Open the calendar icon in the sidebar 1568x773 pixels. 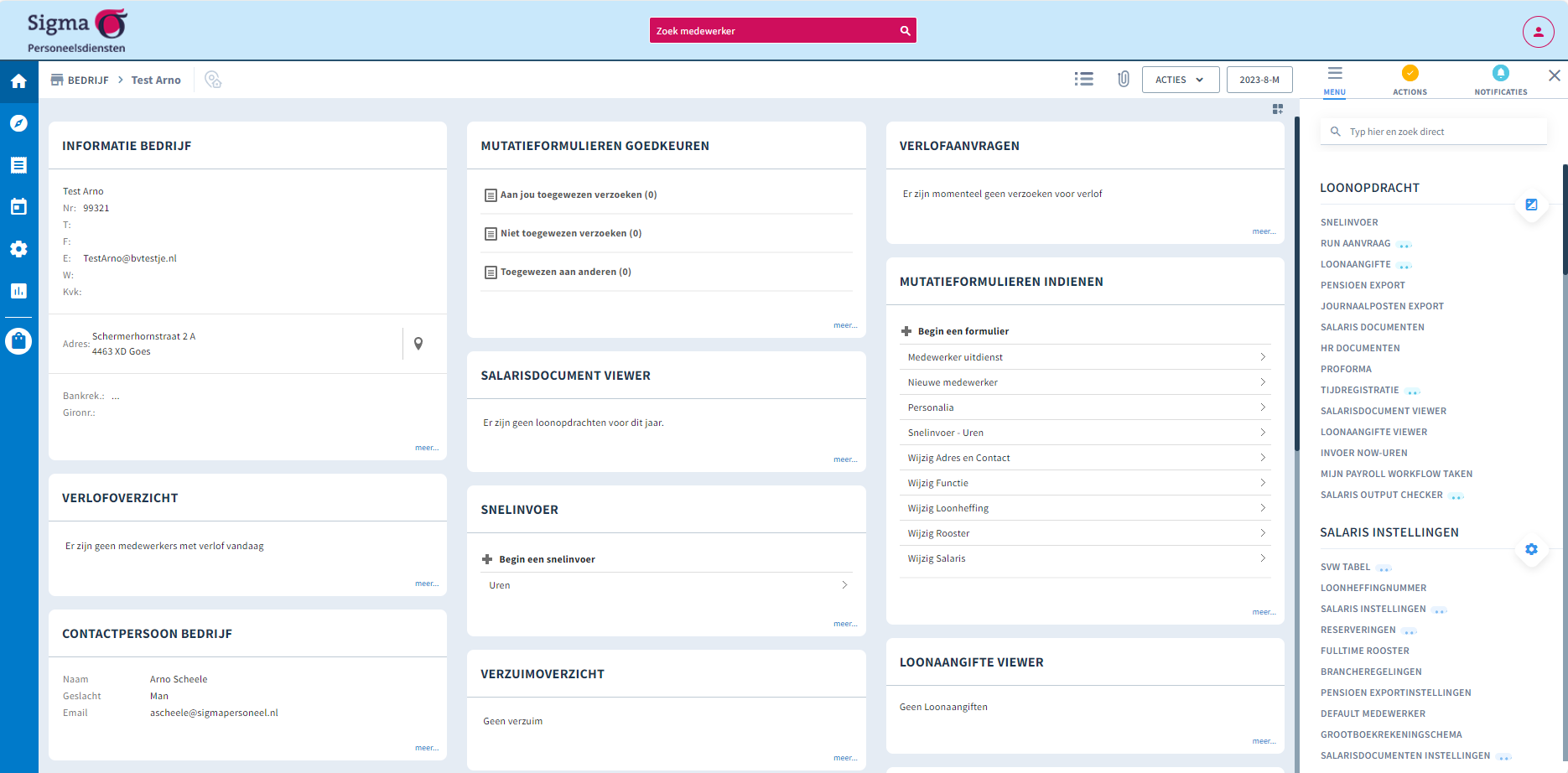tap(18, 206)
